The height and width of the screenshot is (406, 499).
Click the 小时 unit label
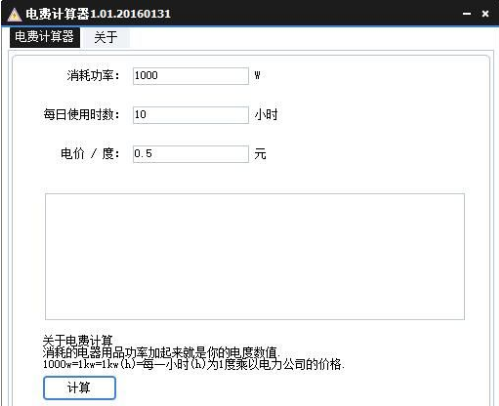click(266, 115)
